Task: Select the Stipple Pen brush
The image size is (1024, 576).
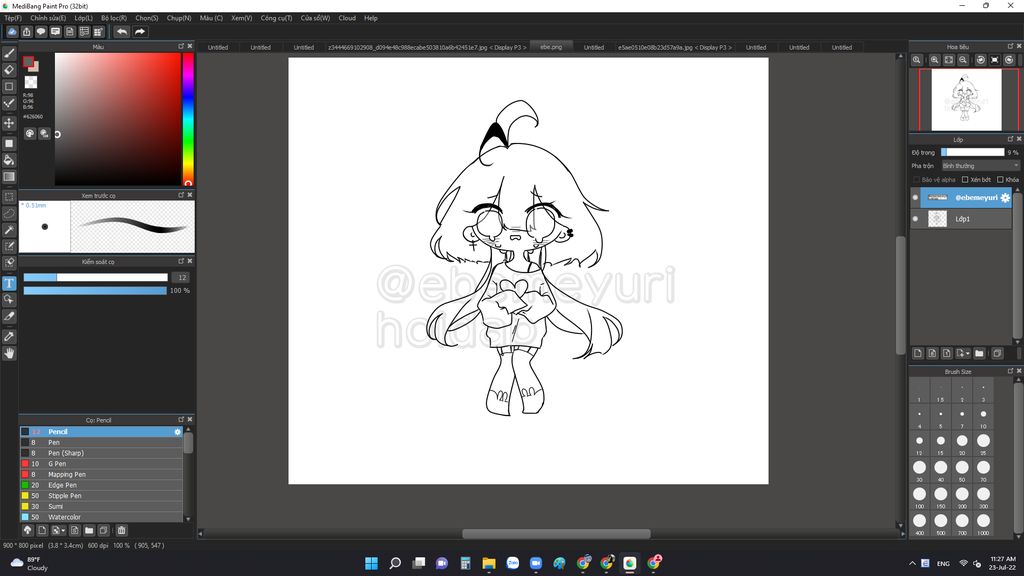Action: 101,496
